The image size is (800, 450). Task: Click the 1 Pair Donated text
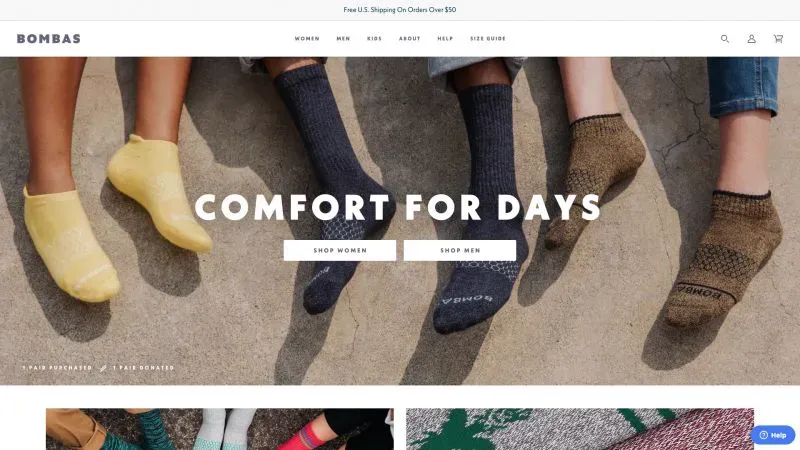(143, 368)
